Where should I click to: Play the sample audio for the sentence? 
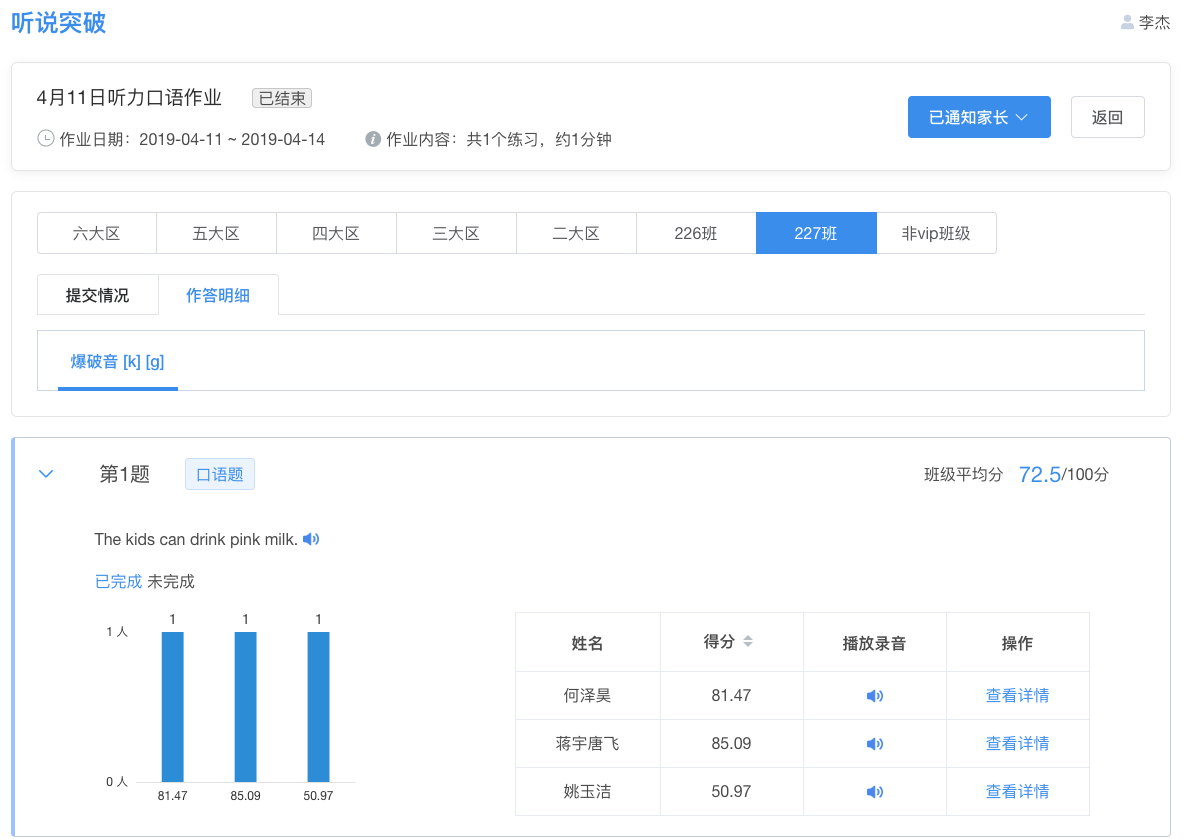[311, 539]
